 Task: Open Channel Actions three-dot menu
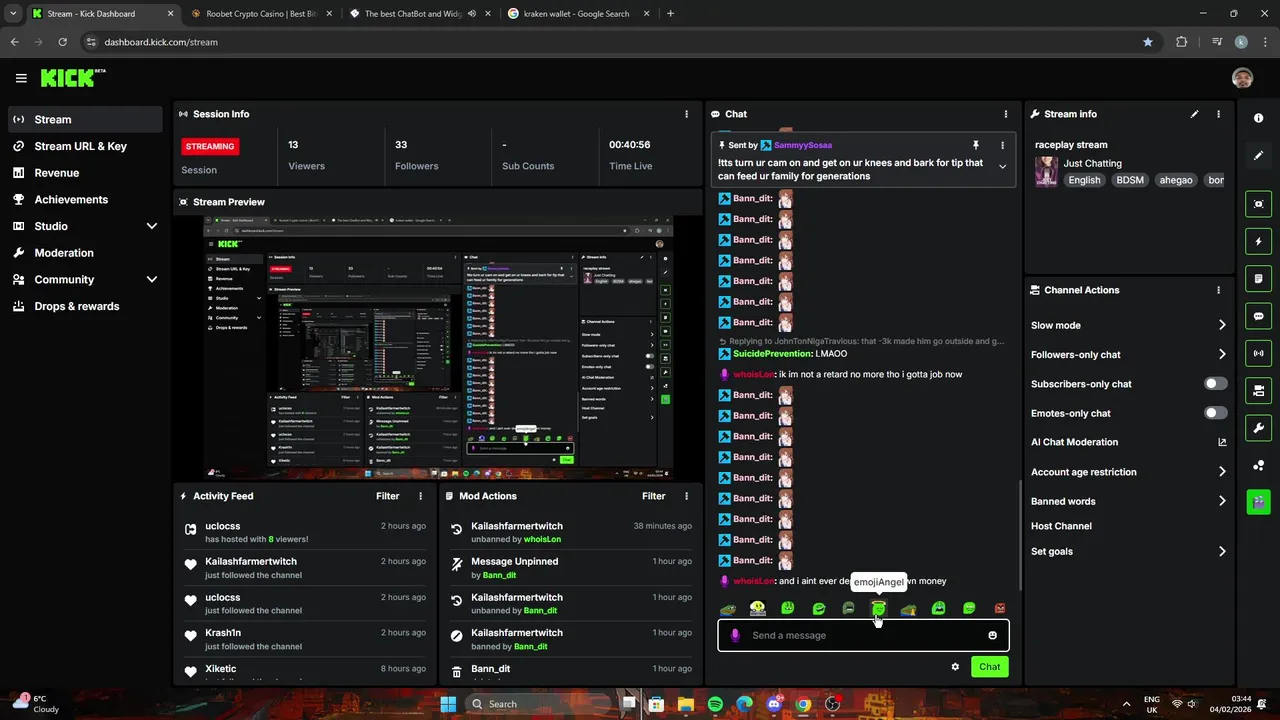click(1218, 290)
